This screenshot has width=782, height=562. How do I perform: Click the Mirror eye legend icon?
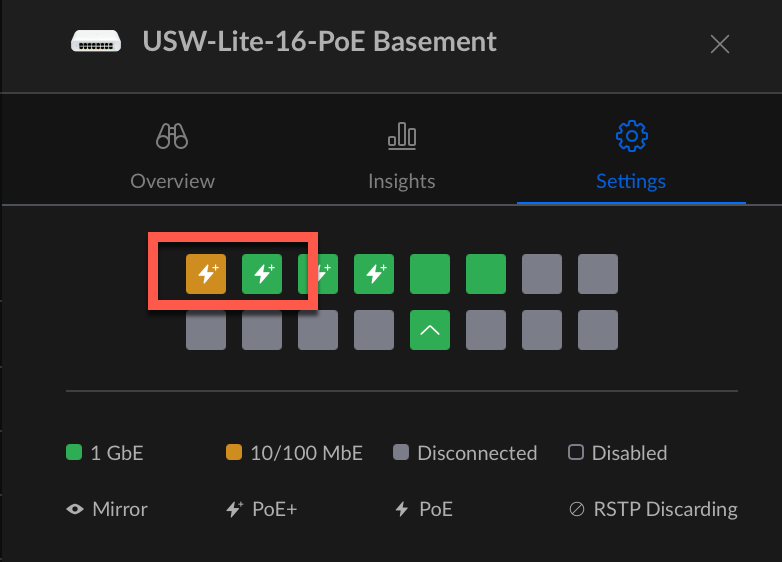point(74,509)
